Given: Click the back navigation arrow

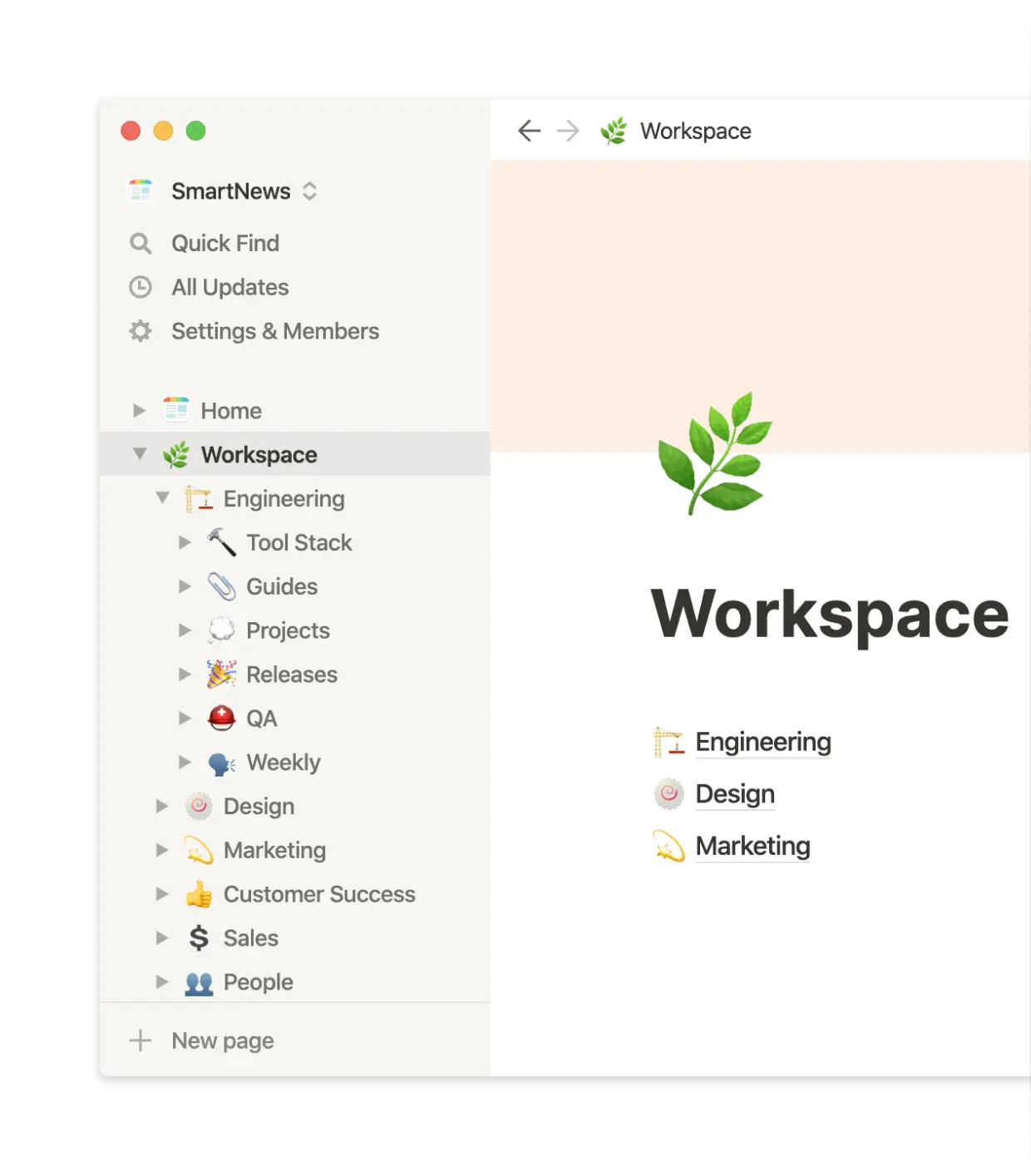Looking at the screenshot, I should [530, 131].
